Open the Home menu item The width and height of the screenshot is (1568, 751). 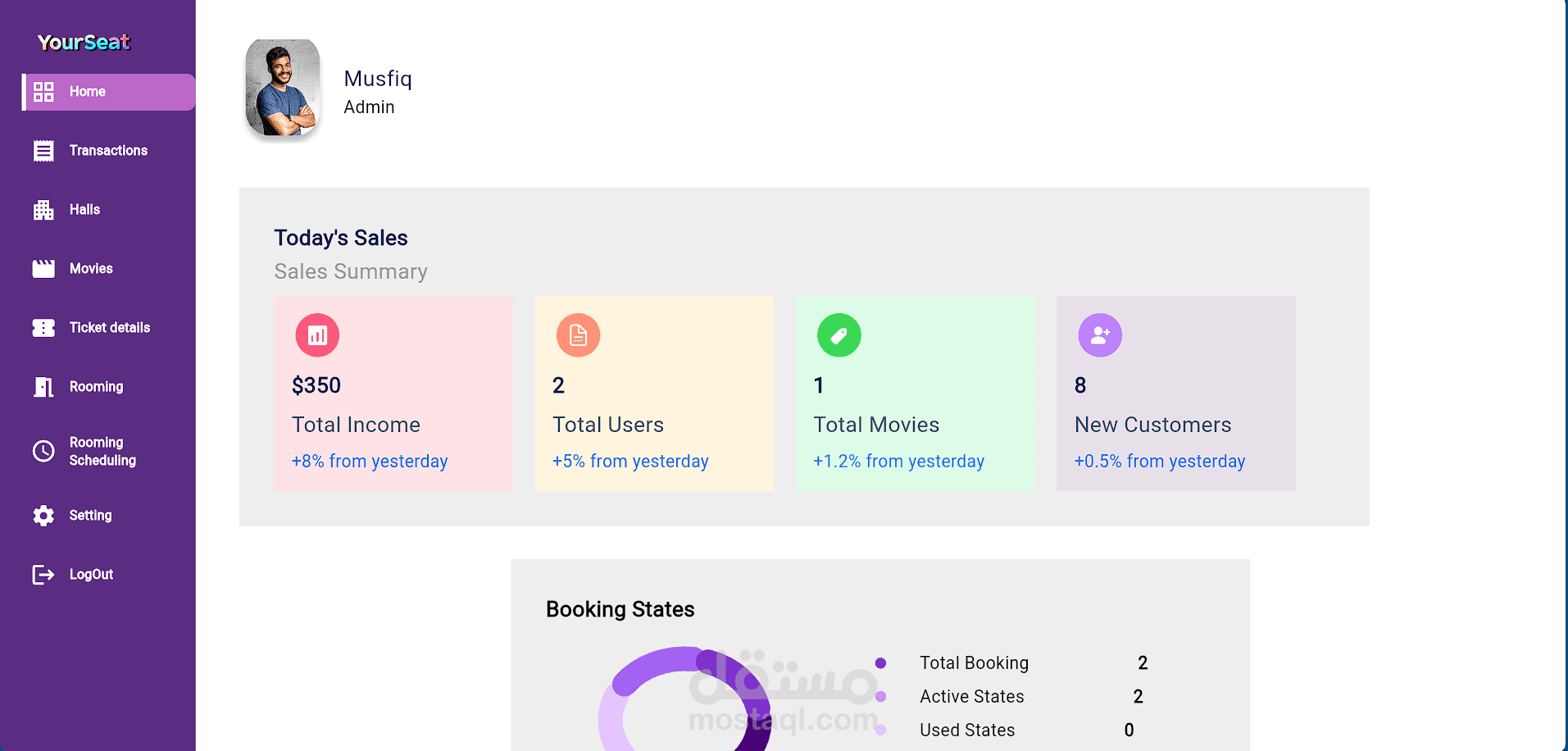click(109, 92)
